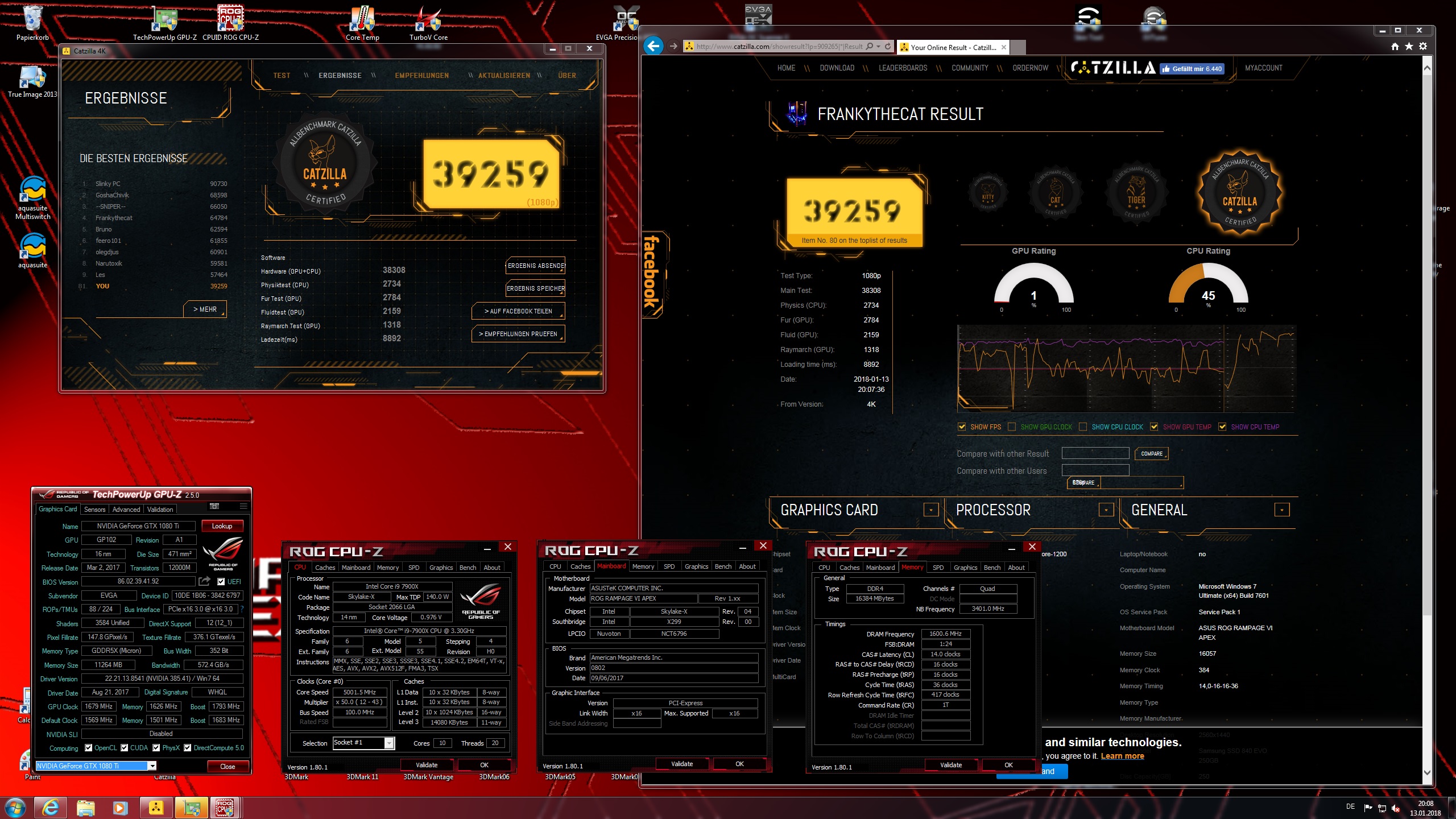This screenshot has height=819, width=1456.
Task: Switch to Catzilla app in taskbar
Action: click(x=156, y=808)
